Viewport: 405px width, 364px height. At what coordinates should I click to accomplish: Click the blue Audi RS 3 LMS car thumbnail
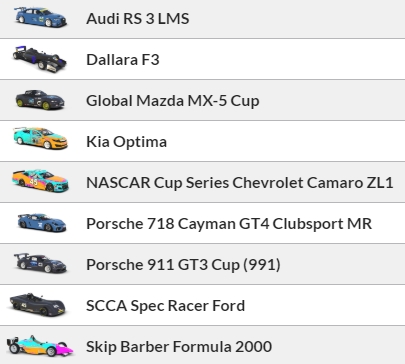[x=40, y=17]
